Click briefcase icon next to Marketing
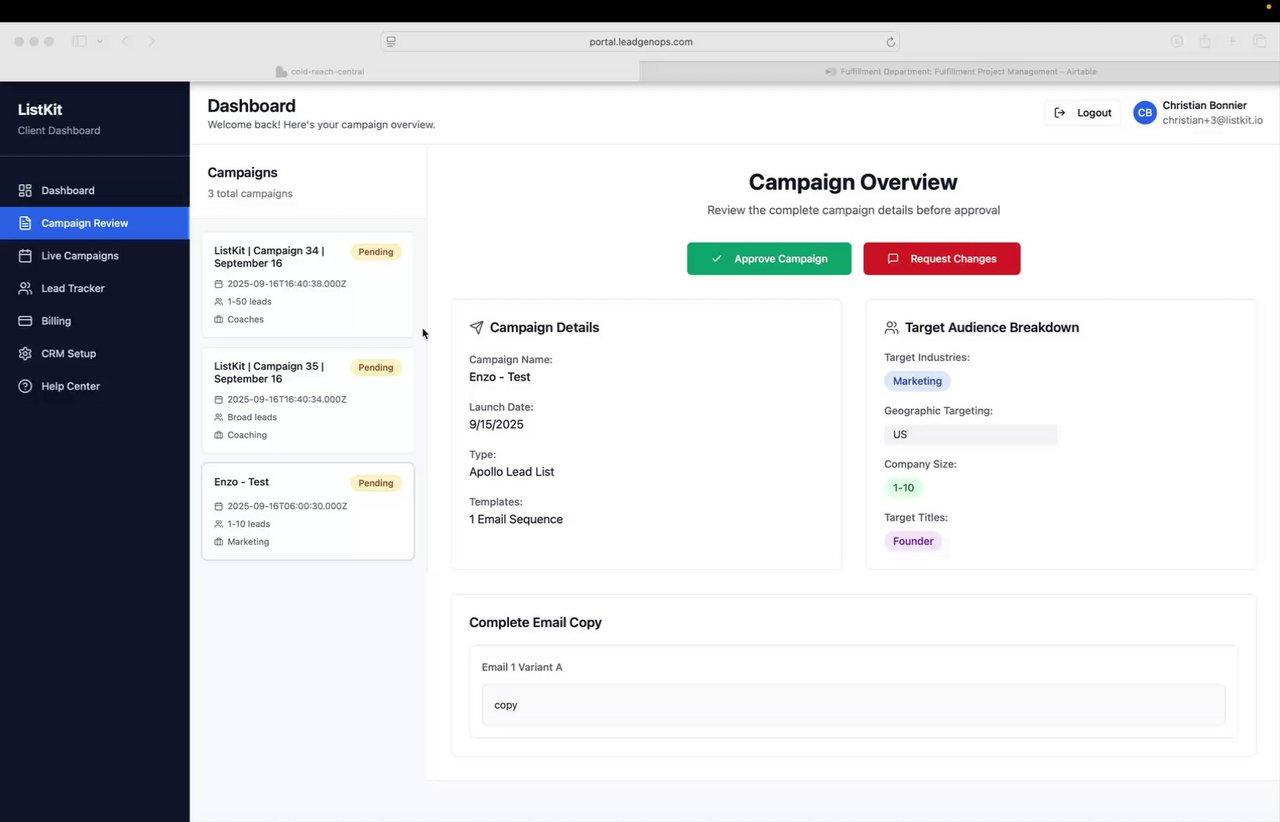 [x=219, y=542]
